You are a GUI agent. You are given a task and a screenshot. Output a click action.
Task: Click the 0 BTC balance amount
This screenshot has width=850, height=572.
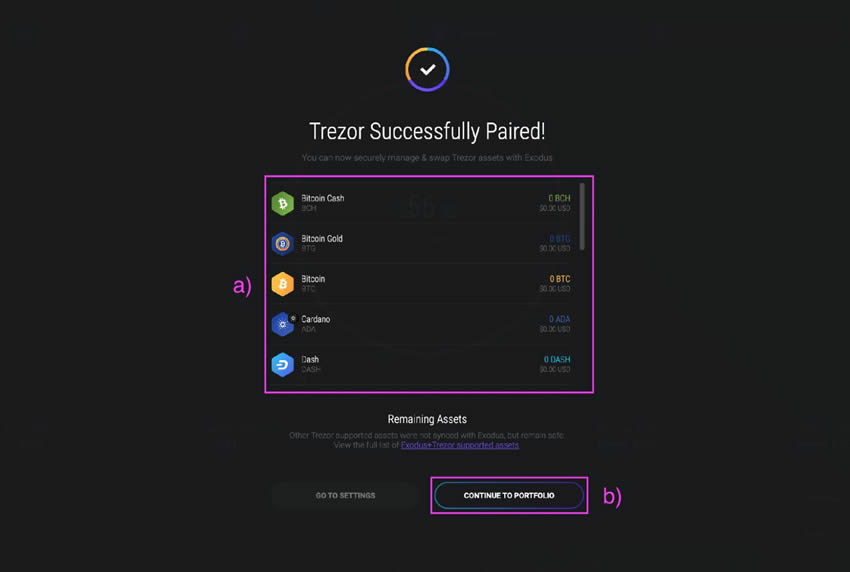tap(559, 279)
